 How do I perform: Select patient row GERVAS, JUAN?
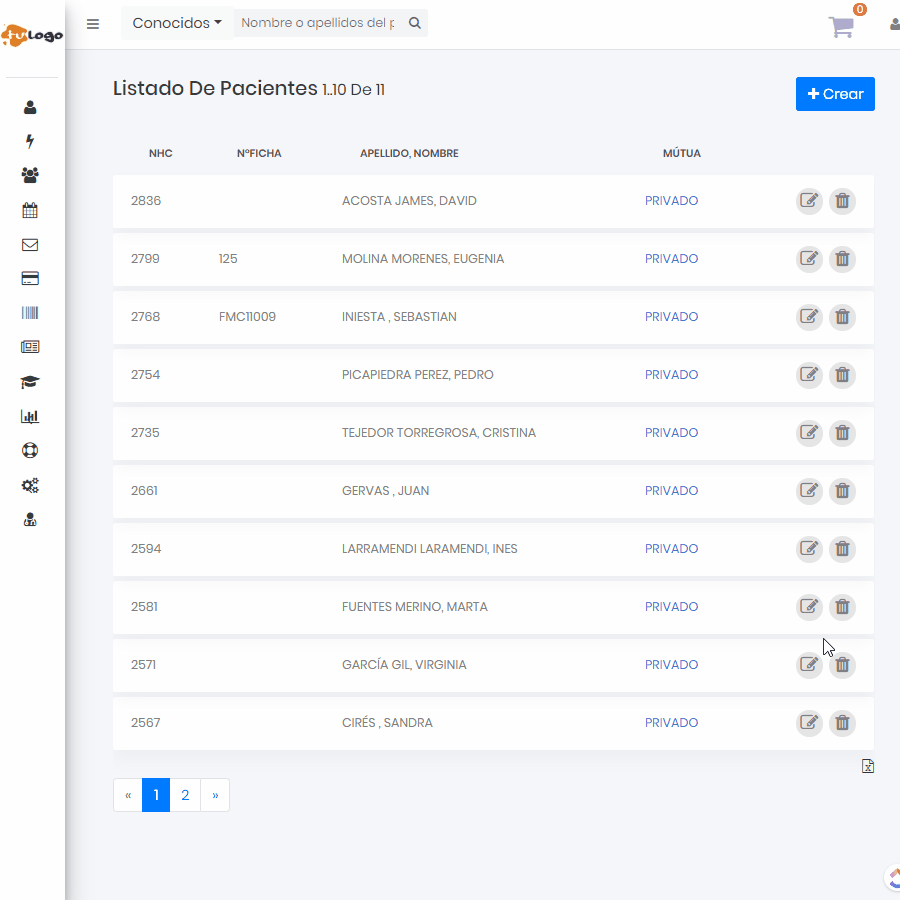pyautogui.click(x=386, y=491)
